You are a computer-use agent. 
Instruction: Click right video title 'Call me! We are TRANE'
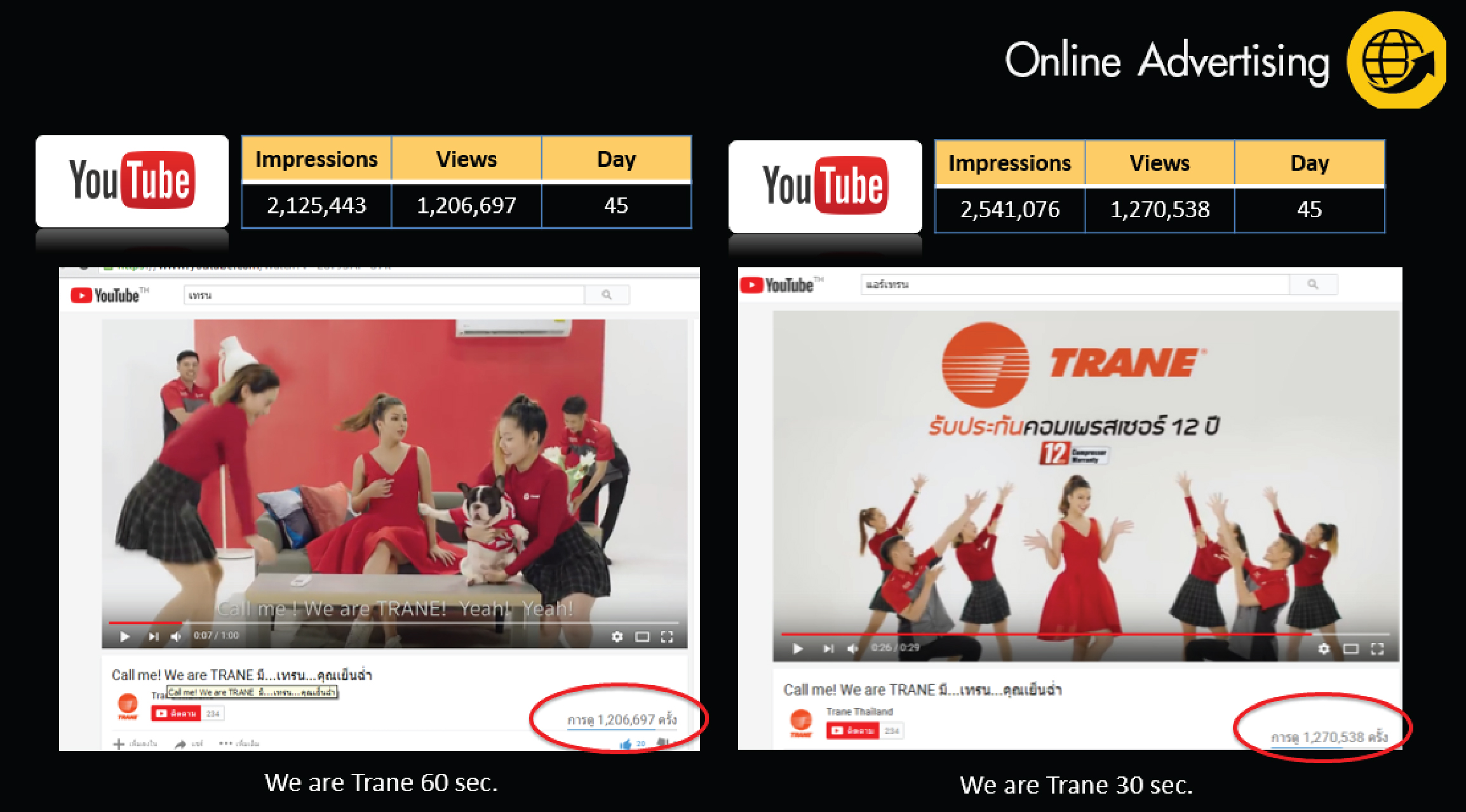tap(922, 689)
